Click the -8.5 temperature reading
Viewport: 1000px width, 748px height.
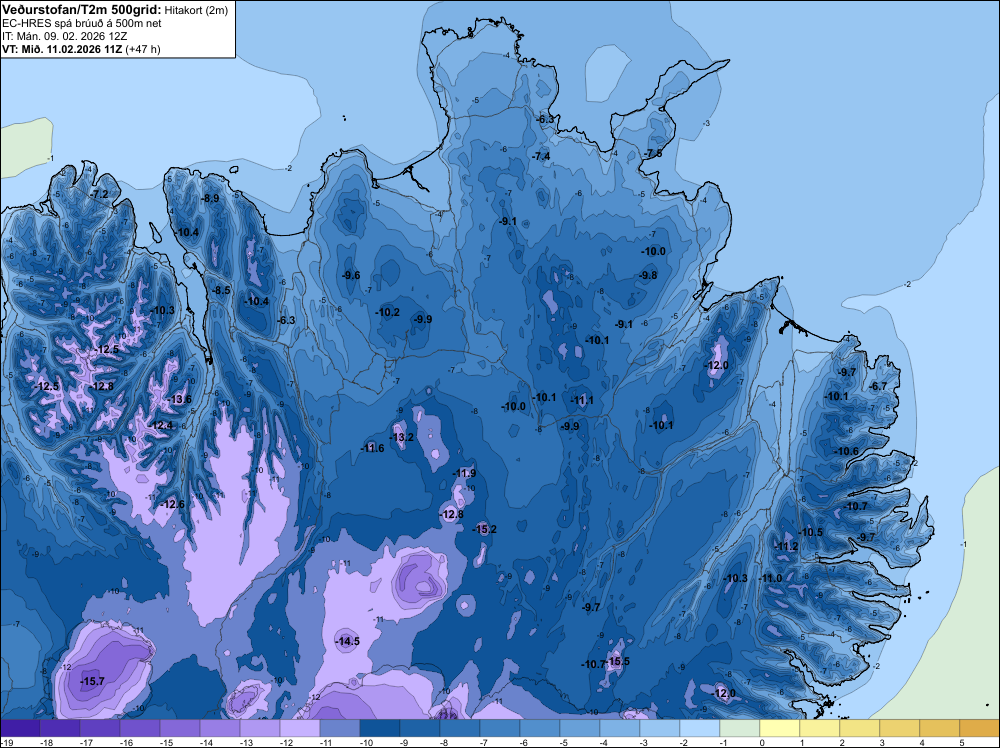[221, 290]
